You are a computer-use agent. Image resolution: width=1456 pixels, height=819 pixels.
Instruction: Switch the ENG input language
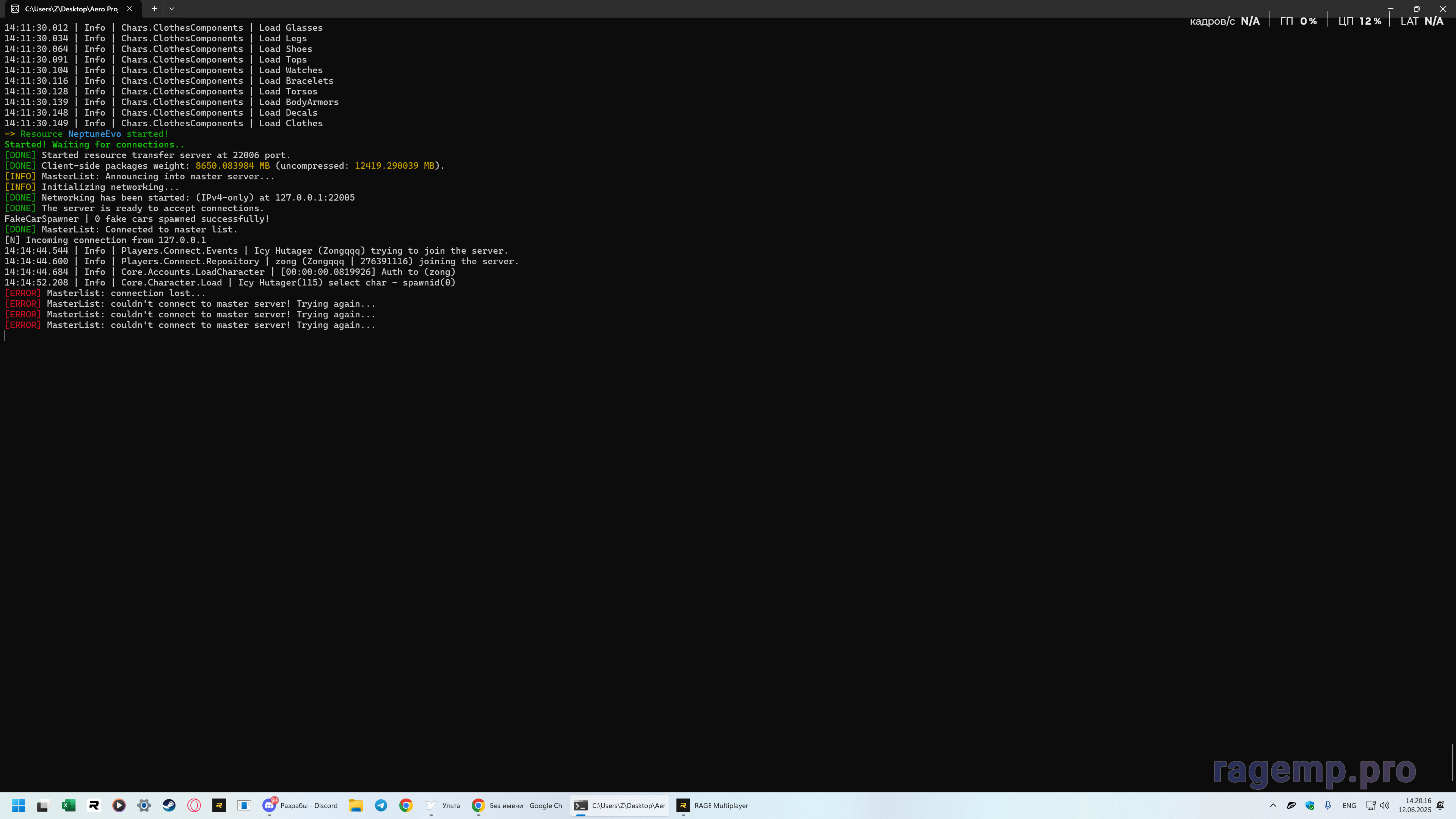1349,805
